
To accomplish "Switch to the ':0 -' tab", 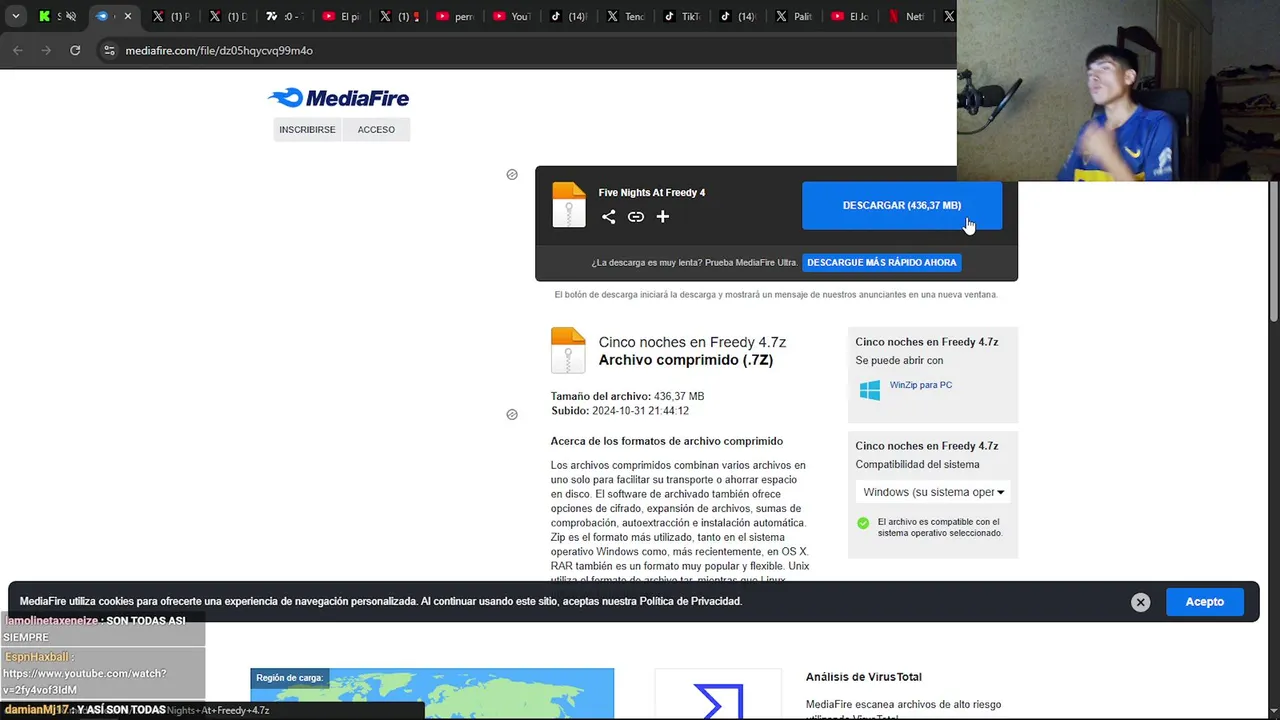I will tap(284, 16).
